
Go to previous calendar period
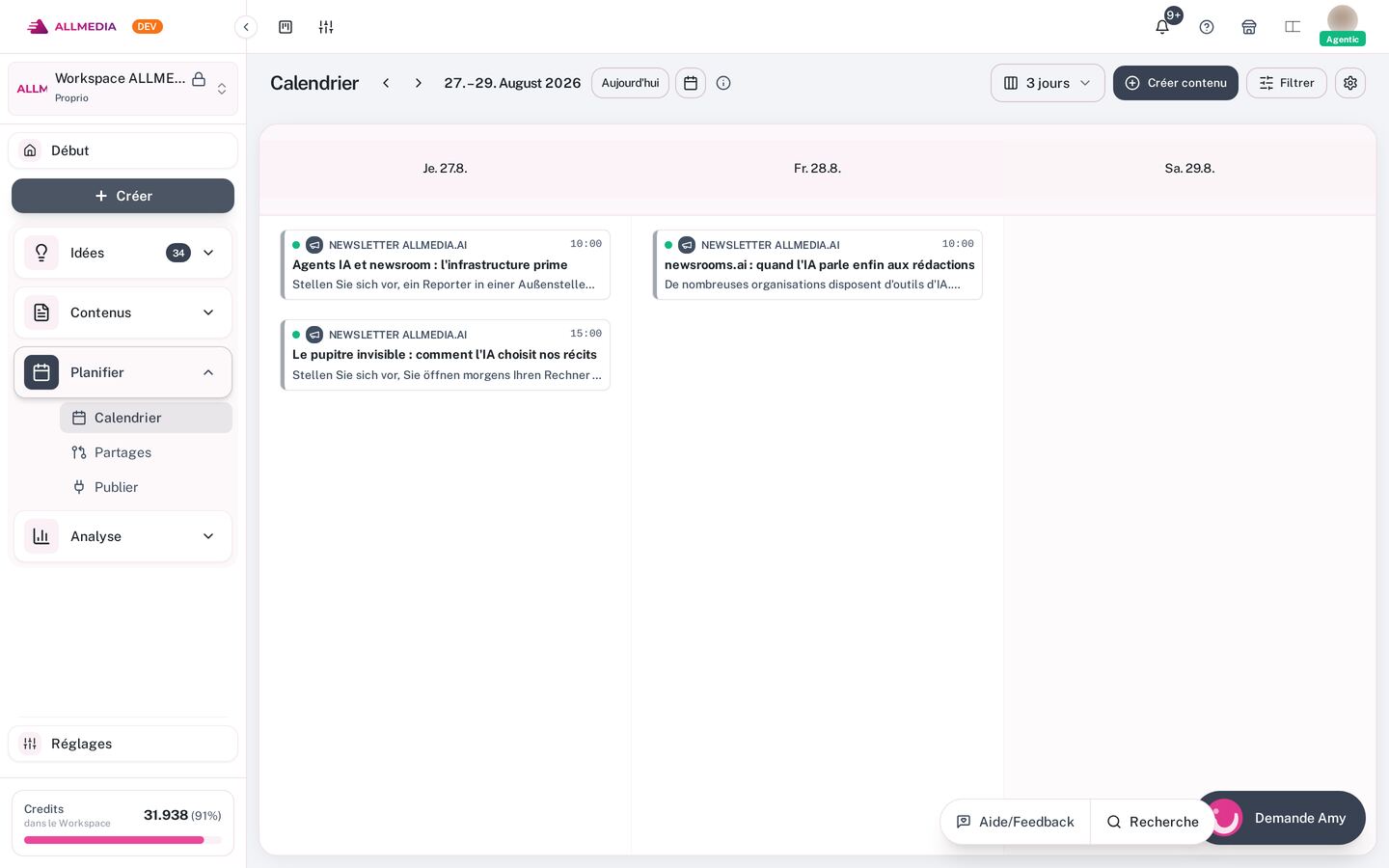tap(386, 83)
